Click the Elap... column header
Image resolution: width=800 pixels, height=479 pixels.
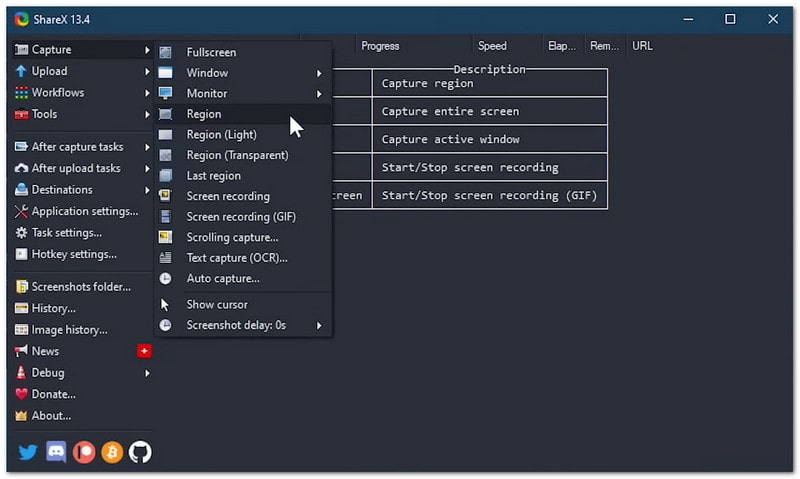pyautogui.click(x=563, y=46)
